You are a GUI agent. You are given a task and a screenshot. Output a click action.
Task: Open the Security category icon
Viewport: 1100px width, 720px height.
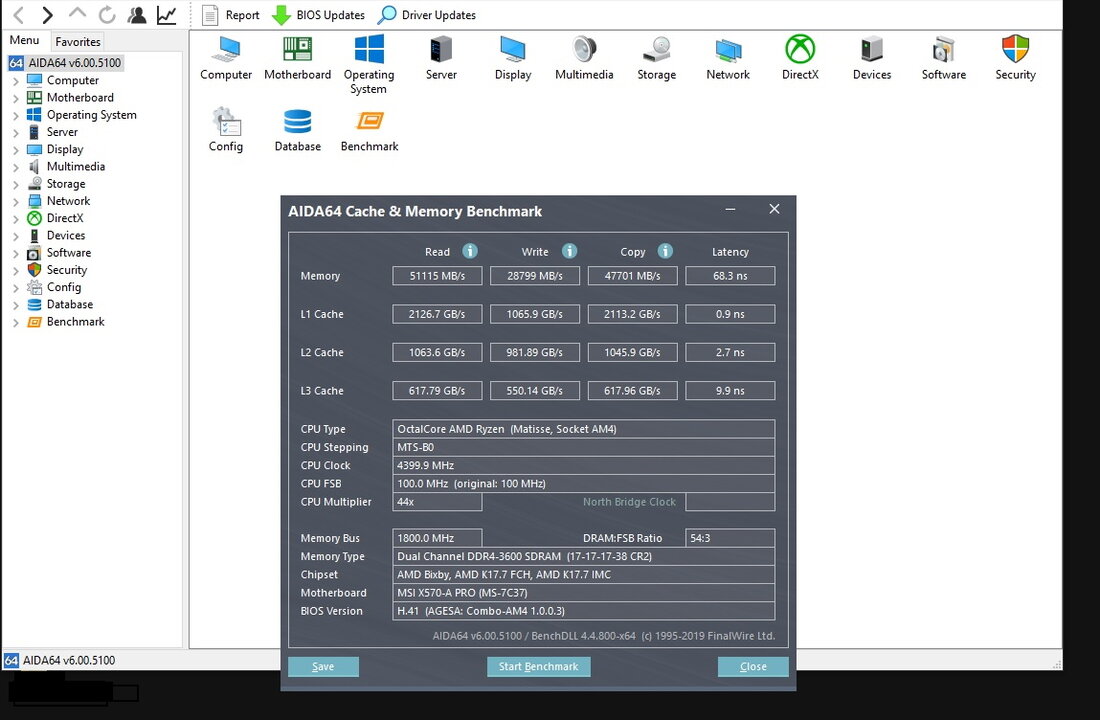click(1015, 58)
